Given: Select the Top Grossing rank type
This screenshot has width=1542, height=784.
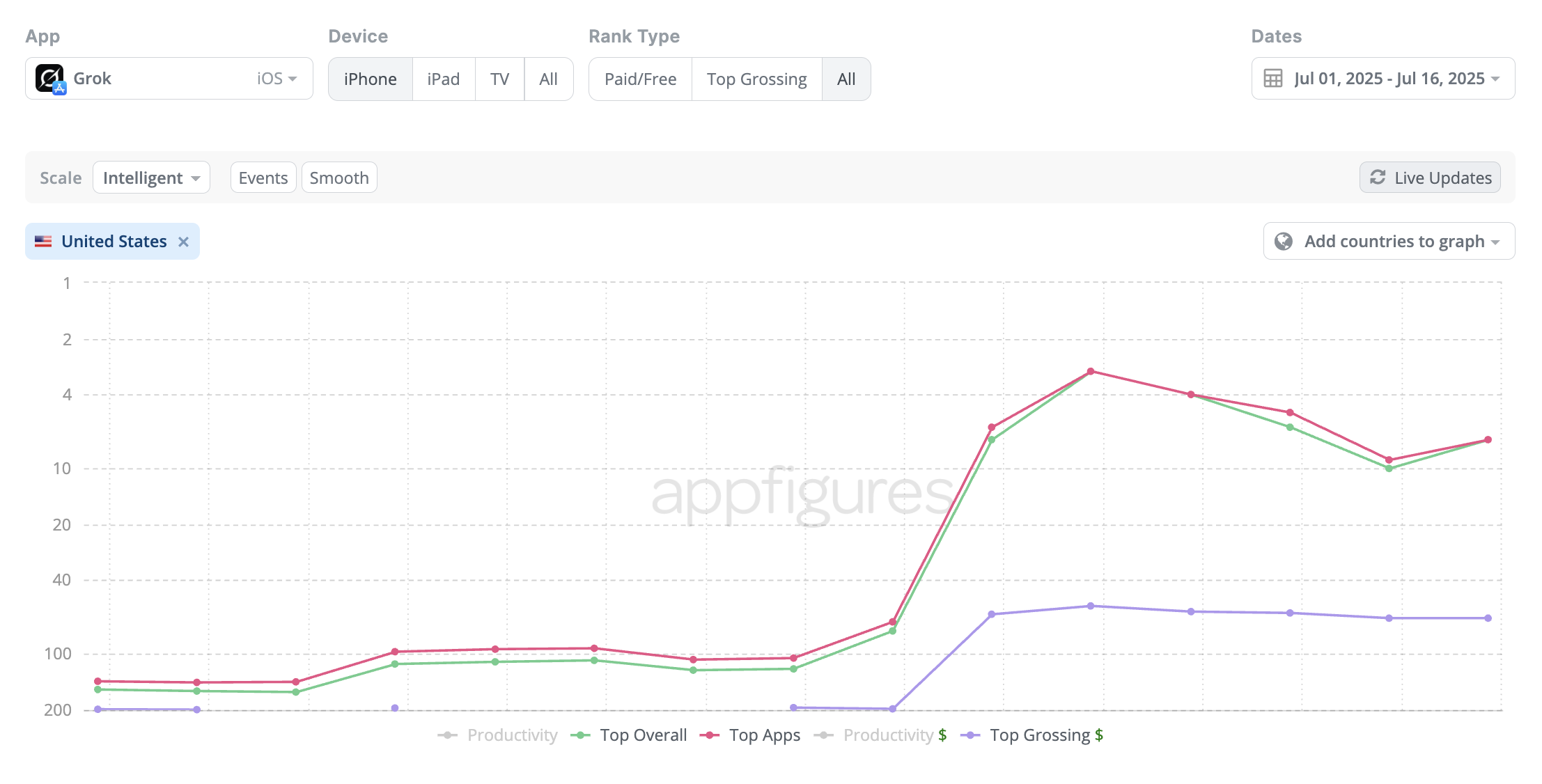Looking at the screenshot, I should [756, 79].
